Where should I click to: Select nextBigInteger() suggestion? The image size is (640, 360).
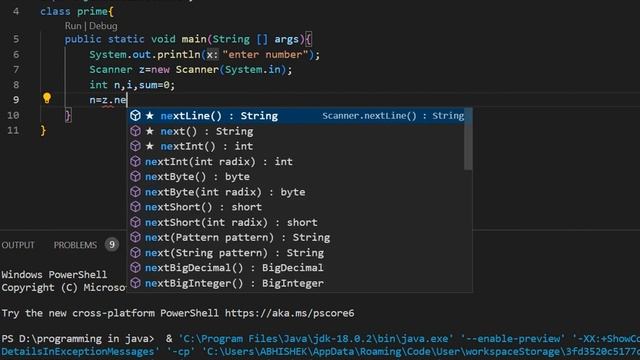297,283
